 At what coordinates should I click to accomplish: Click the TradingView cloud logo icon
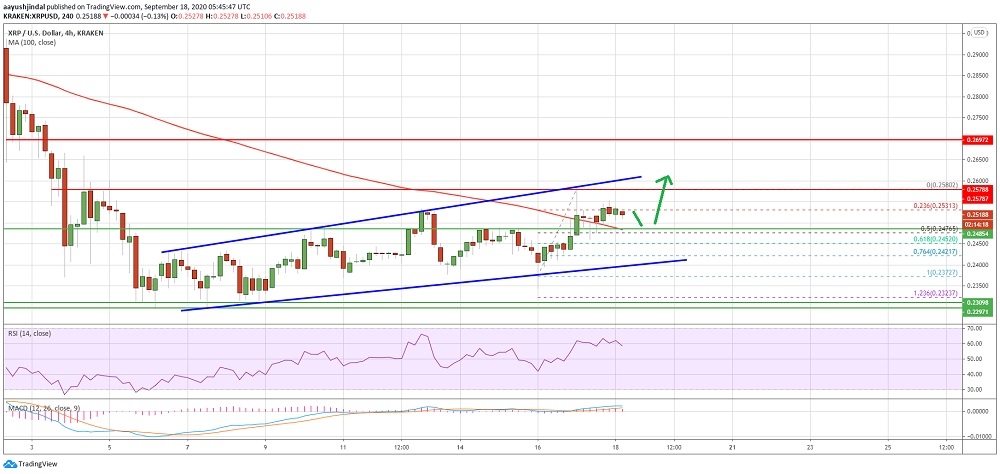(x=12, y=465)
